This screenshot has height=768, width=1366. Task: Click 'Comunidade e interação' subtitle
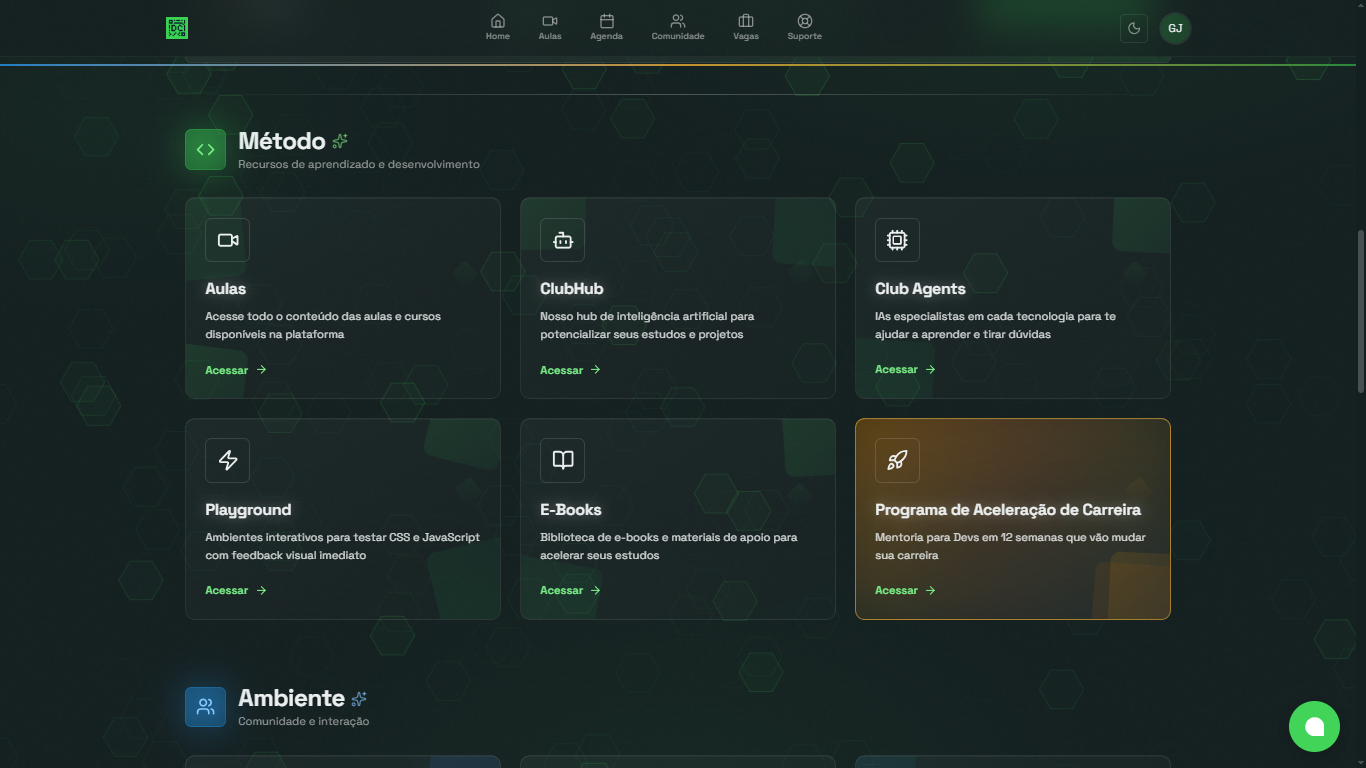[304, 721]
